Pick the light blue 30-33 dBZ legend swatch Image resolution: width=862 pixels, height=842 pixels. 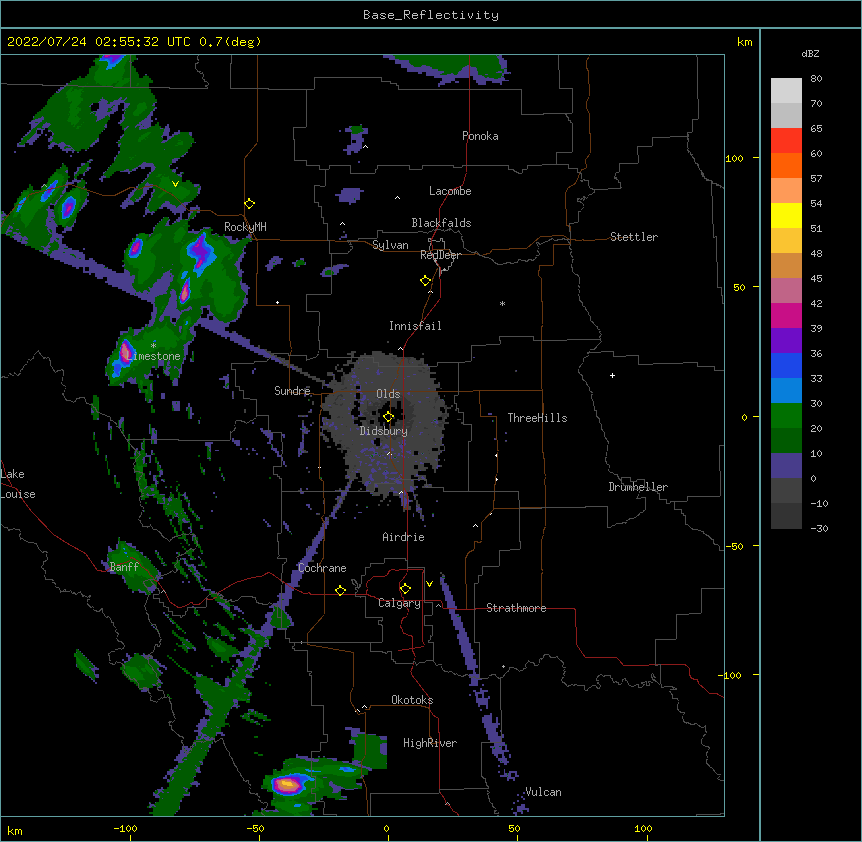[x=786, y=390]
